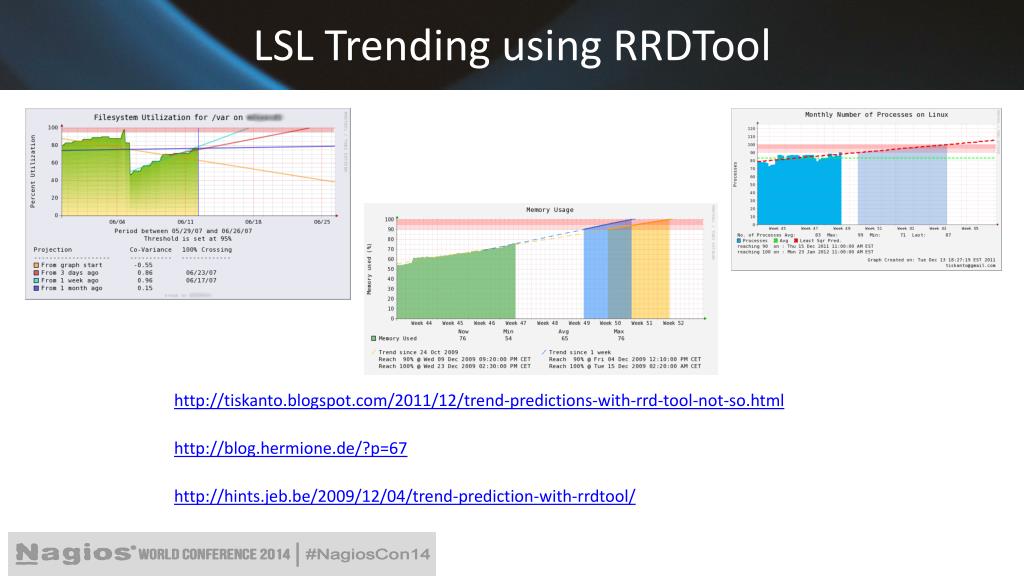Viewport: 1024px width, 576px height.
Task: Click the Monthly Number of Processes graph
Action: (866, 189)
